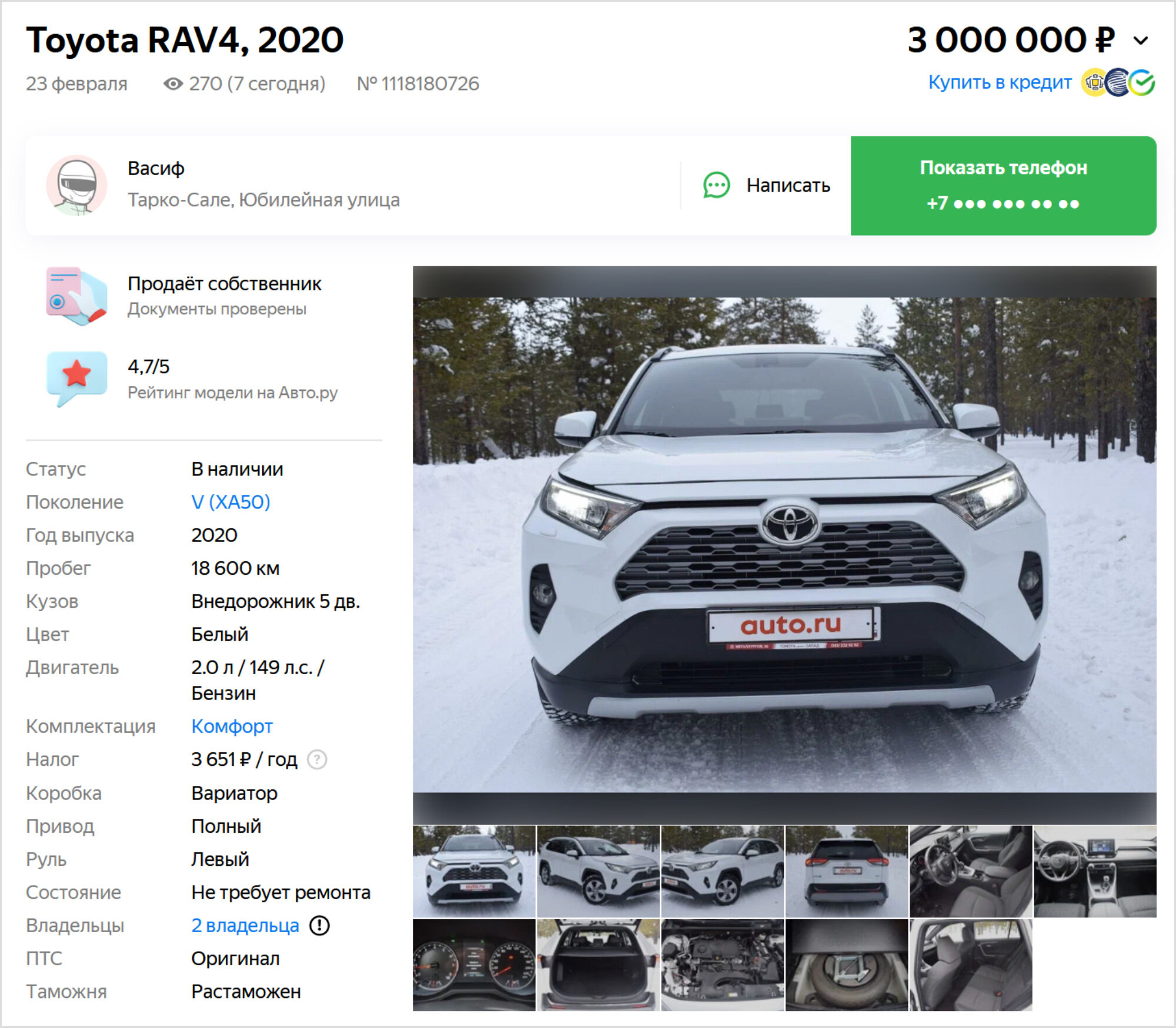The image size is (1176, 1028).
Task: Open the '2 владельца' owners link
Action: (245, 926)
